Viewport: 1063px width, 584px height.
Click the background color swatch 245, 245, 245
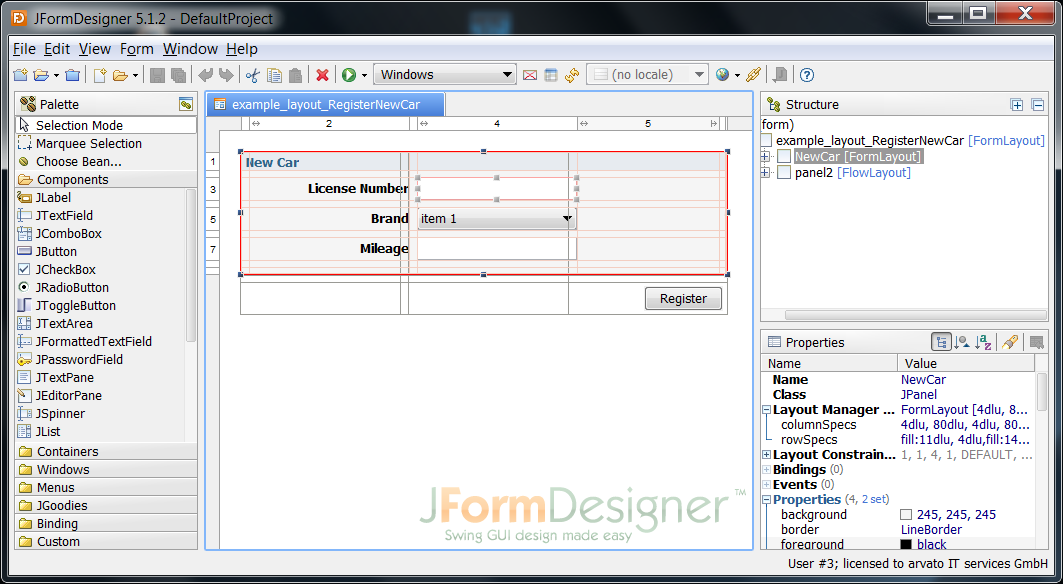pyautogui.click(x=906, y=515)
